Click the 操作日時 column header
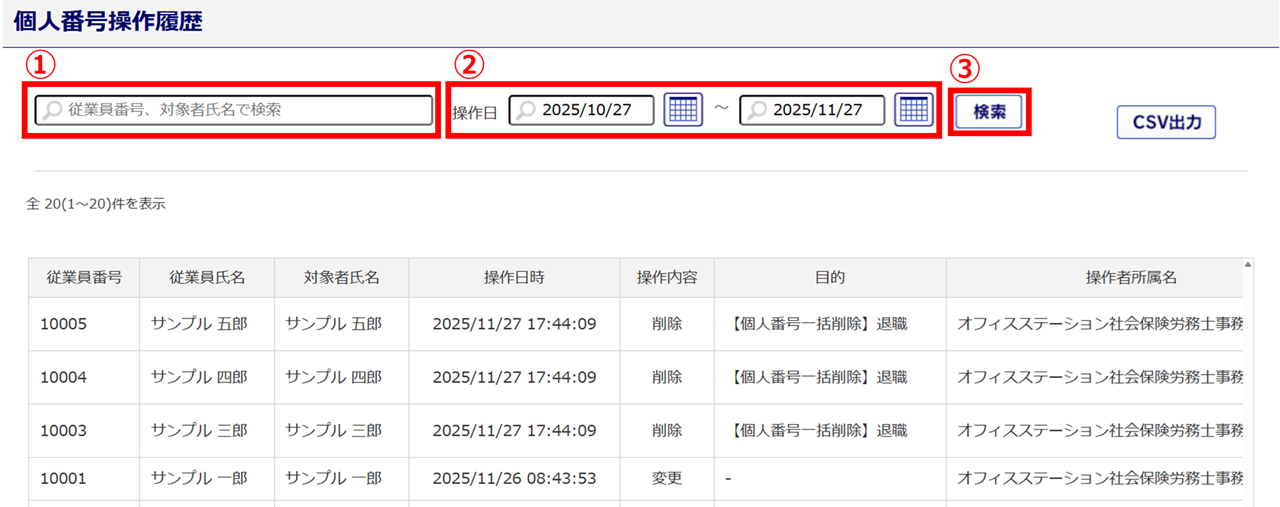Screen dimensions: 1280x507 click(x=514, y=277)
